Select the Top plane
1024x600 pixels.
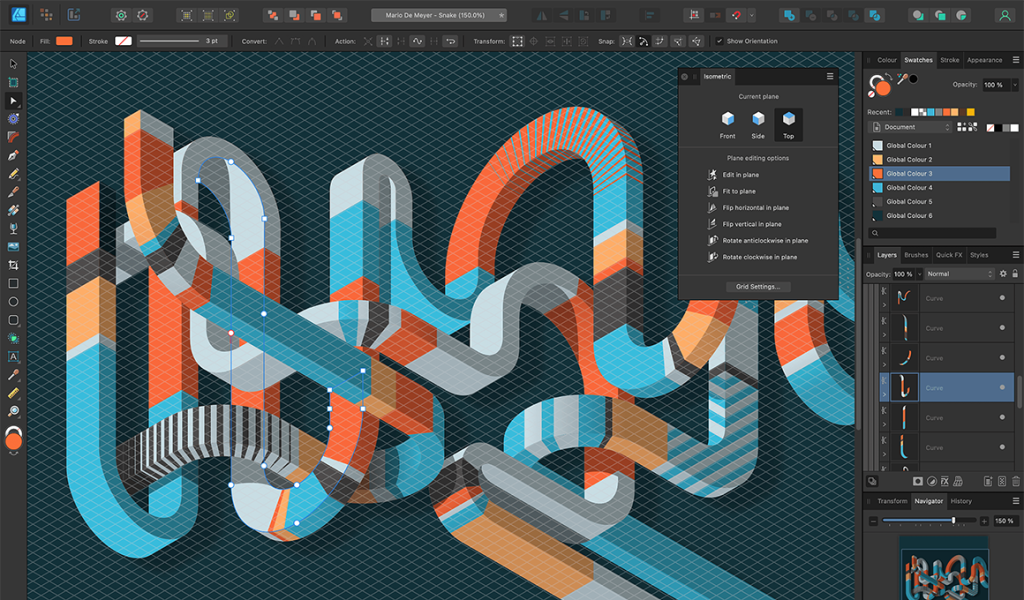[788, 124]
